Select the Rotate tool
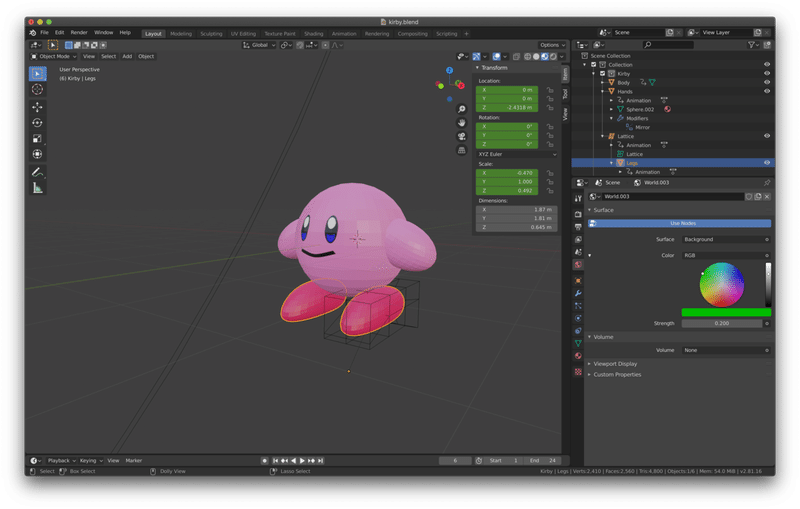 coord(38,123)
